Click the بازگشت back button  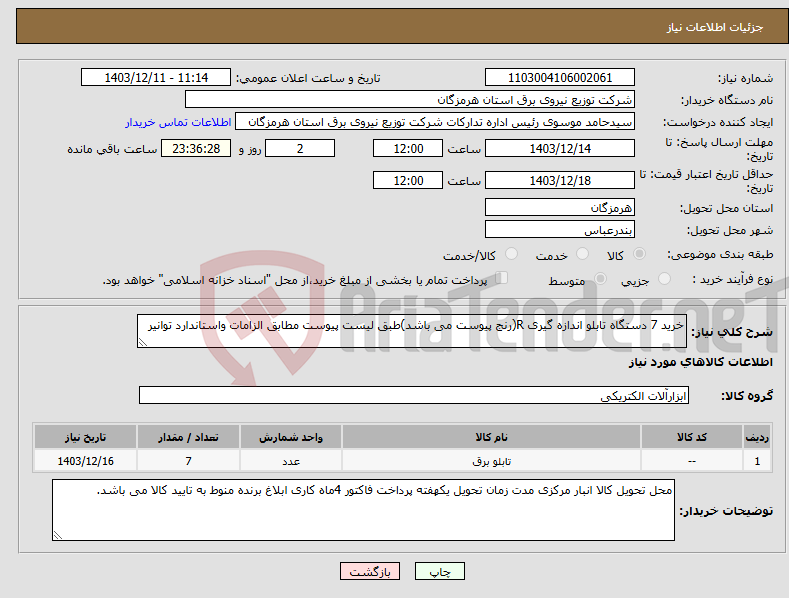(x=370, y=572)
